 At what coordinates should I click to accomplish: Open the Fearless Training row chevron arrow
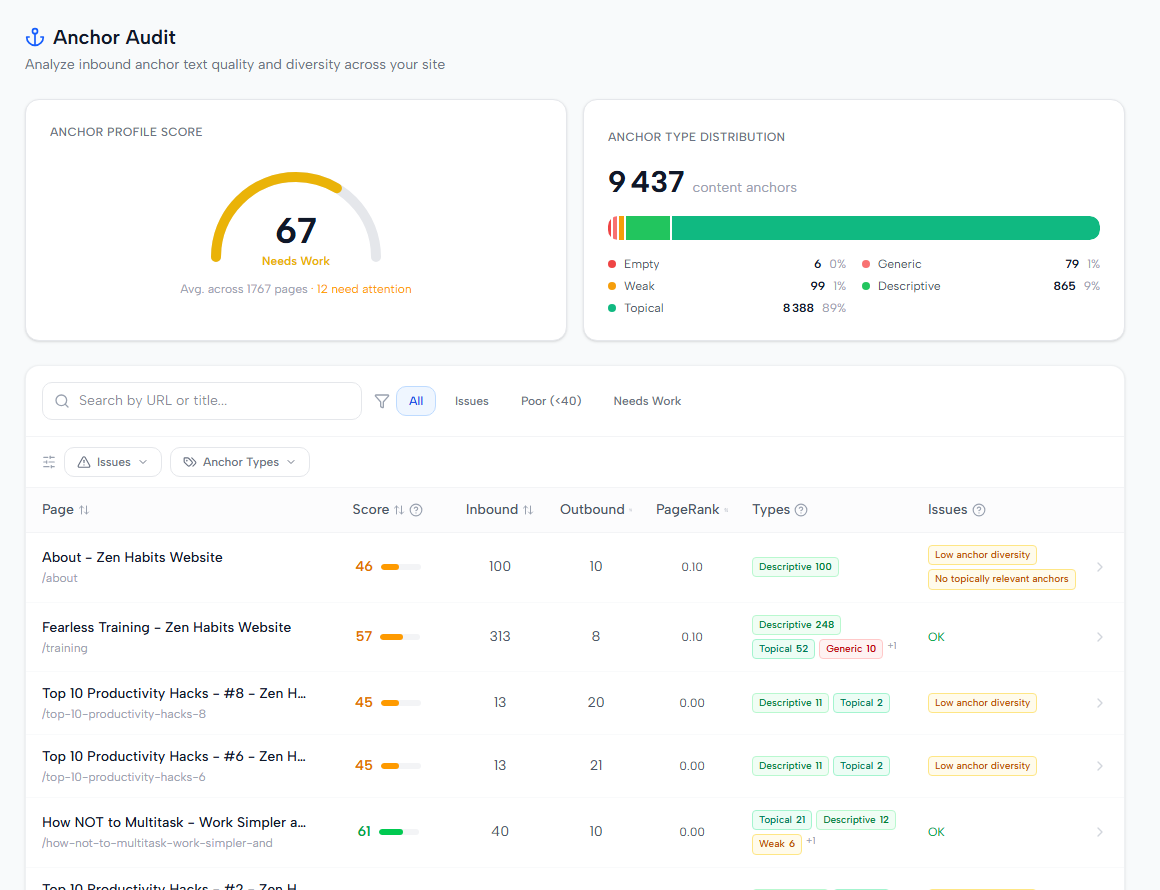tap(1099, 637)
